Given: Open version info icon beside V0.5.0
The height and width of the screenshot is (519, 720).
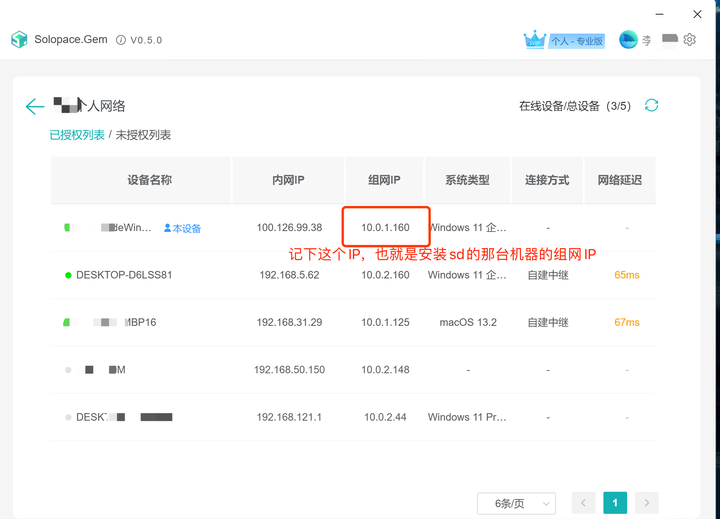Looking at the screenshot, I should pos(121,40).
